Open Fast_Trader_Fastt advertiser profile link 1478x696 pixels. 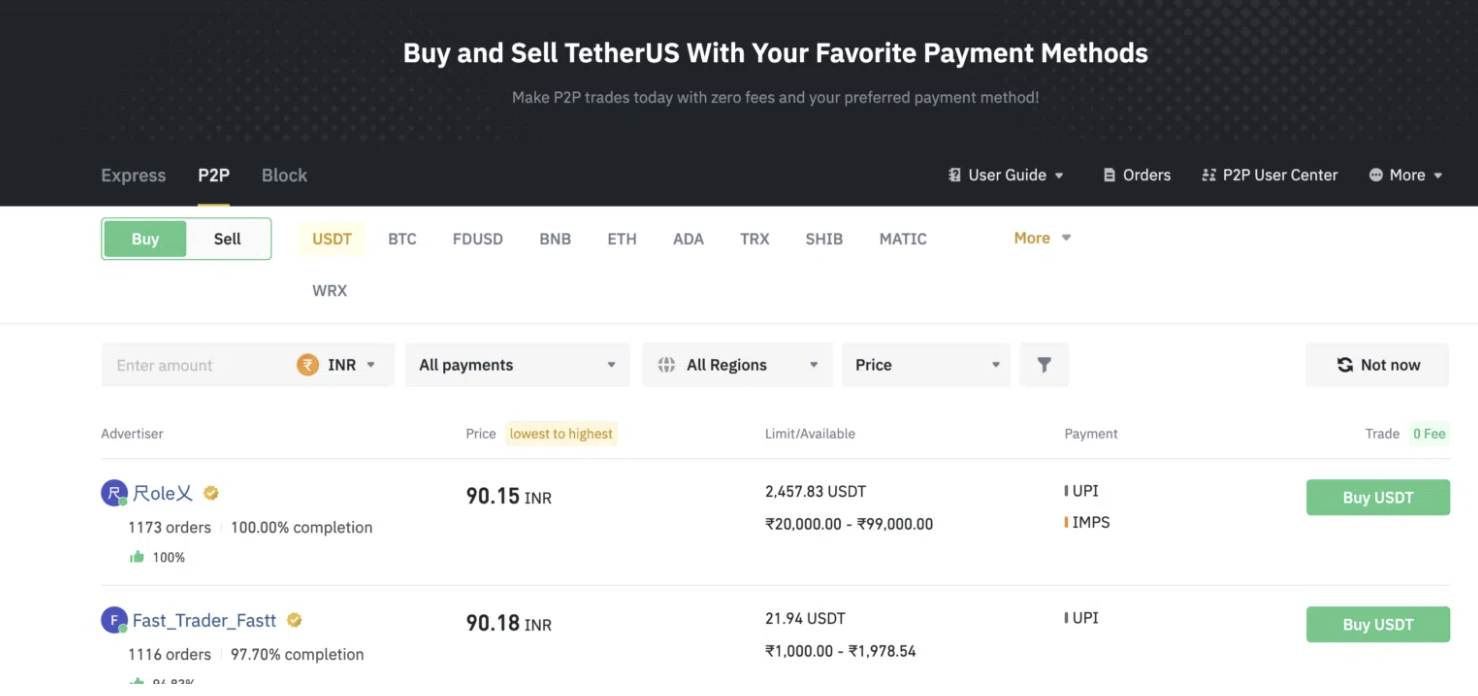coord(204,620)
